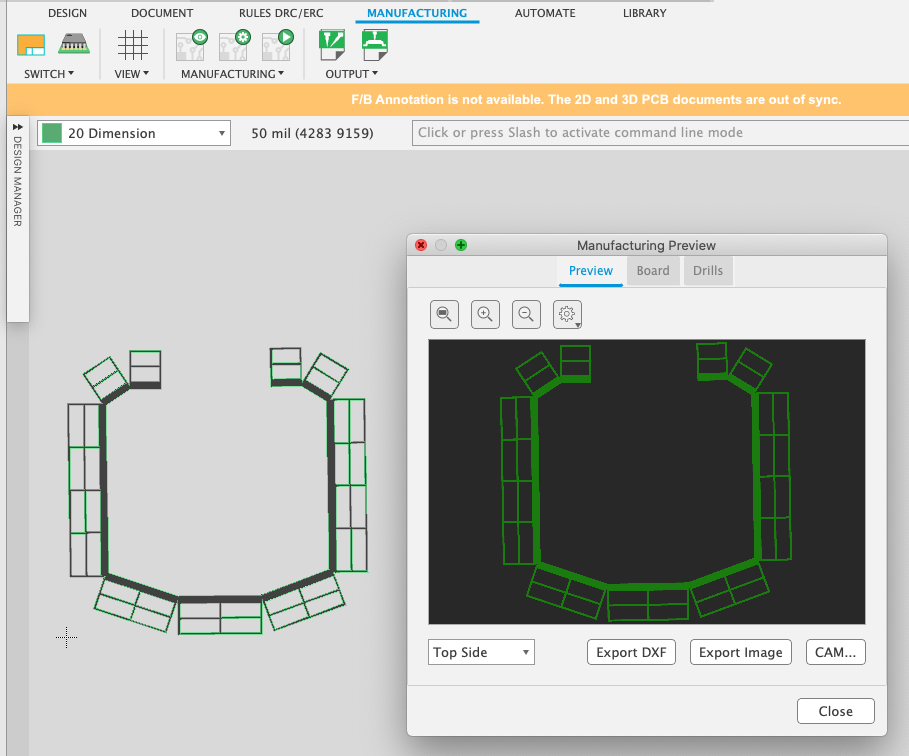Click the Export Image button
The height and width of the screenshot is (756, 909).
click(740, 652)
